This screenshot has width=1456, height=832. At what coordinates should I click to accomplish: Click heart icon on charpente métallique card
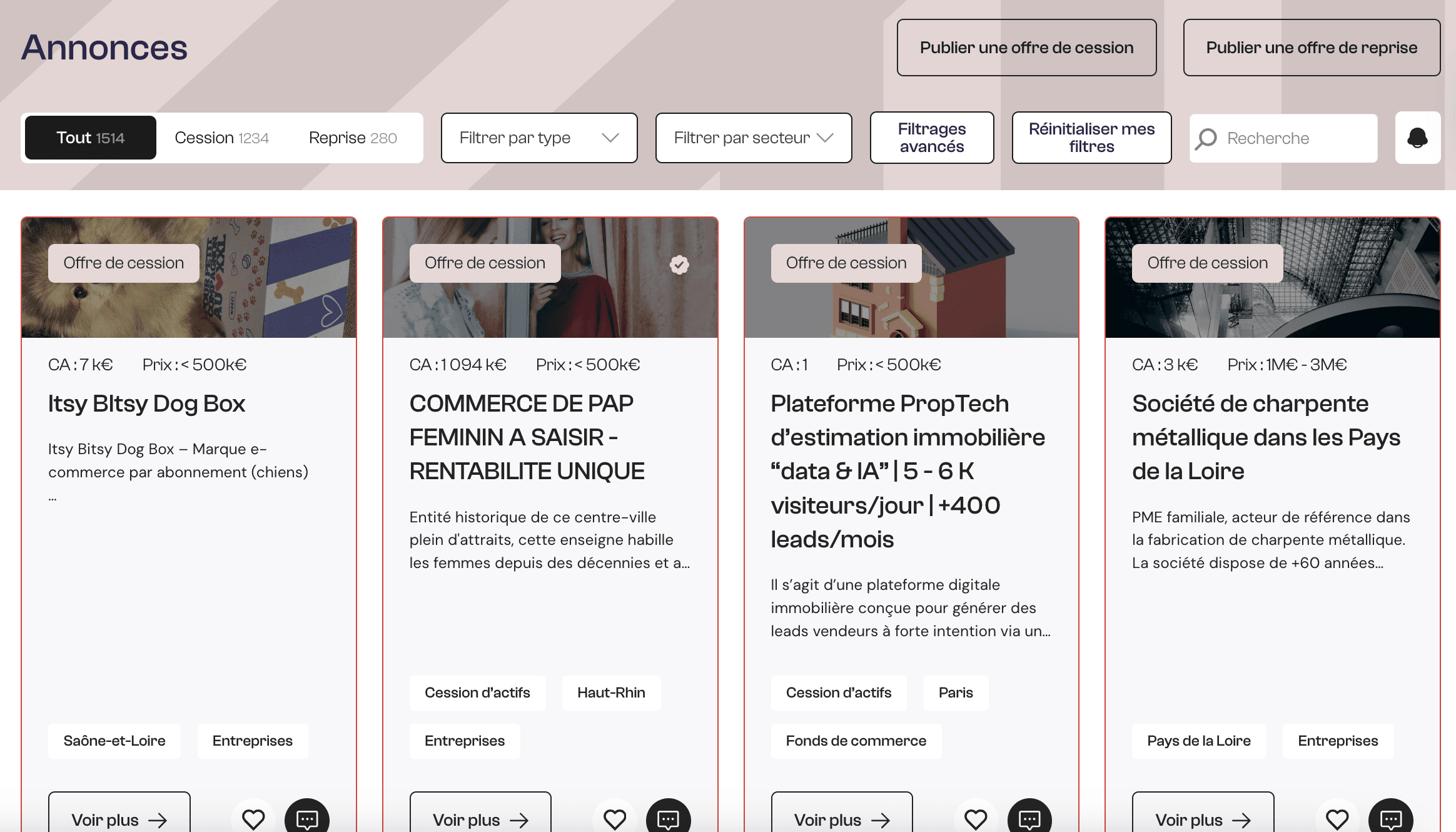[x=1337, y=818]
